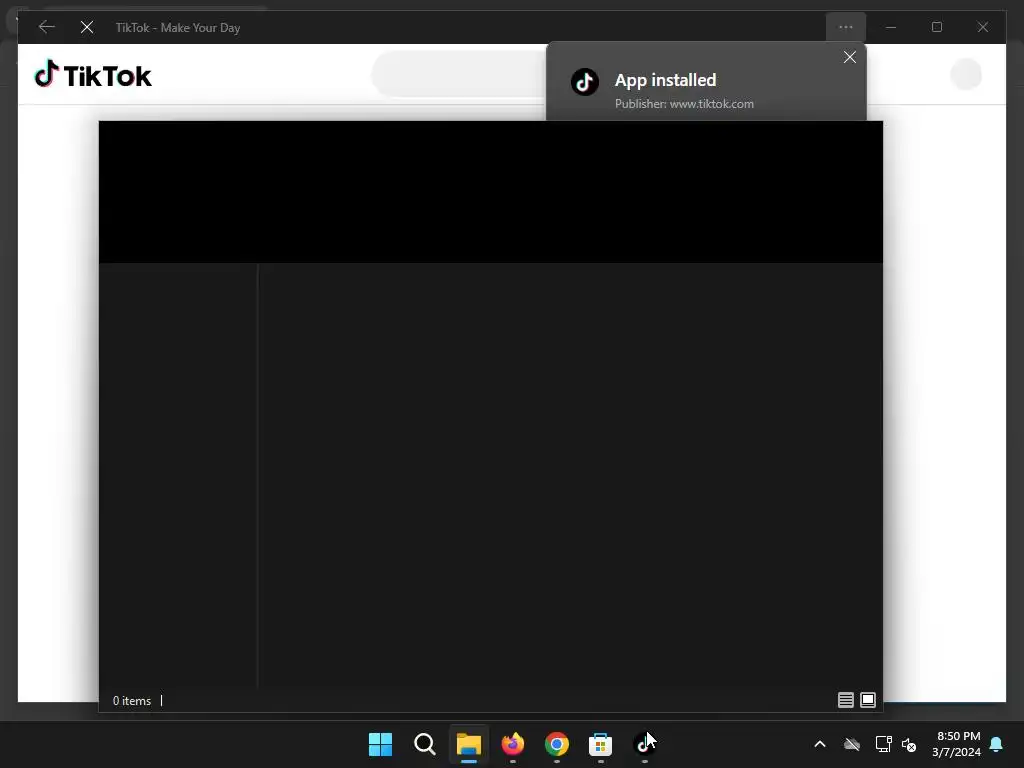Stop loading with the X beside the title

click(87, 27)
